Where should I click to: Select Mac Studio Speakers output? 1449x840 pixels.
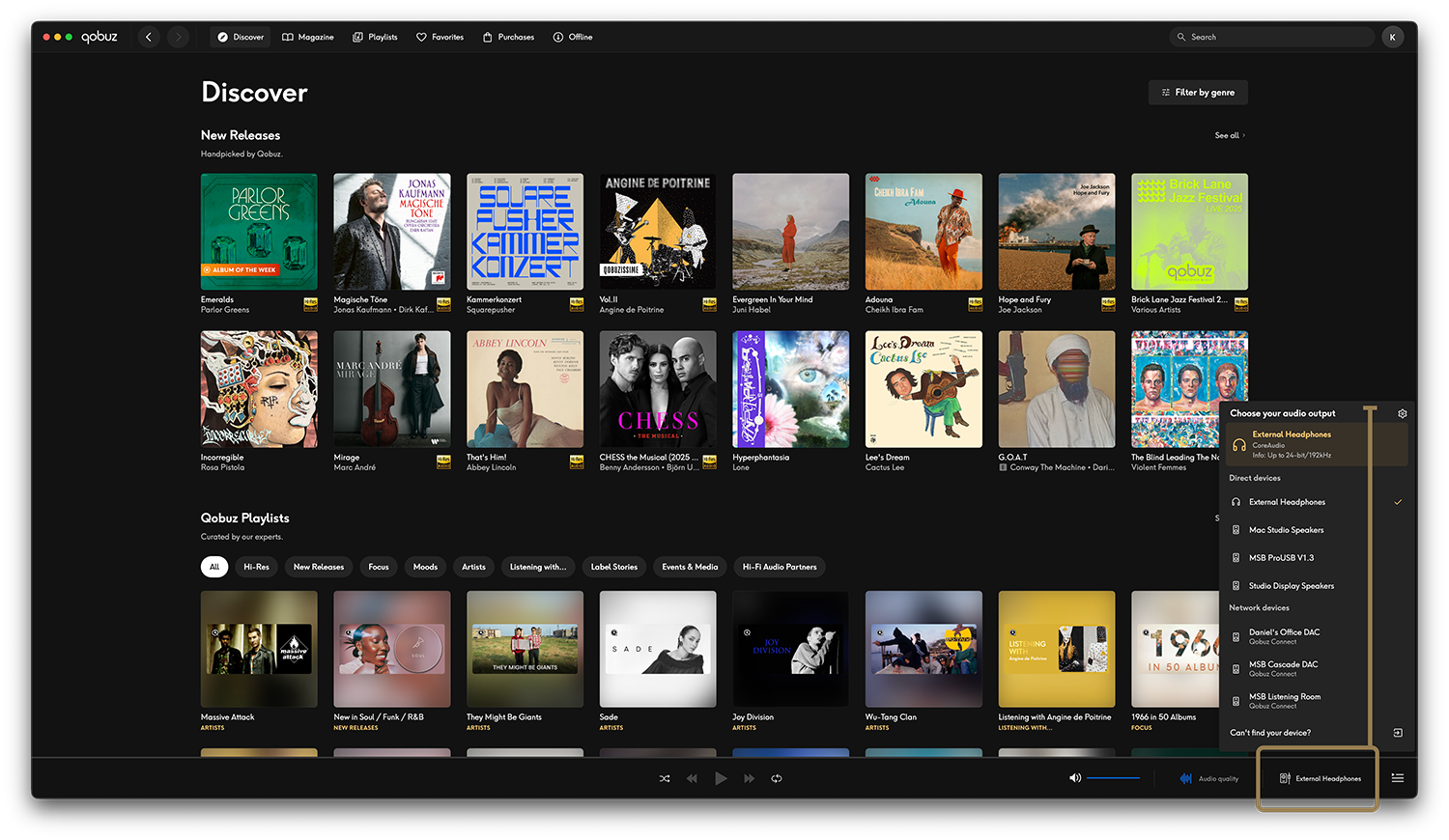coord(1286,530)
